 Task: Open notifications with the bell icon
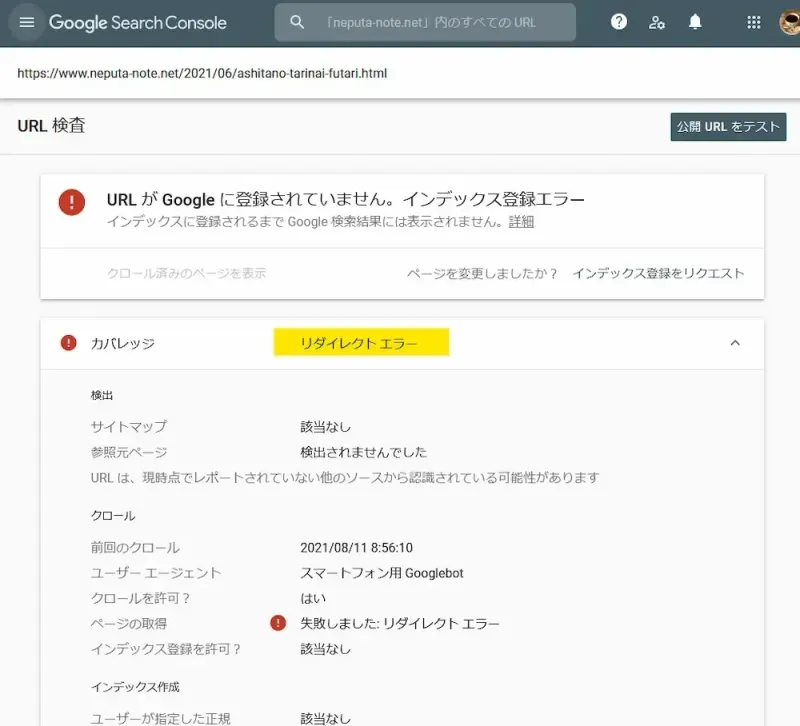pyautogui.click(x=695, y=21)
